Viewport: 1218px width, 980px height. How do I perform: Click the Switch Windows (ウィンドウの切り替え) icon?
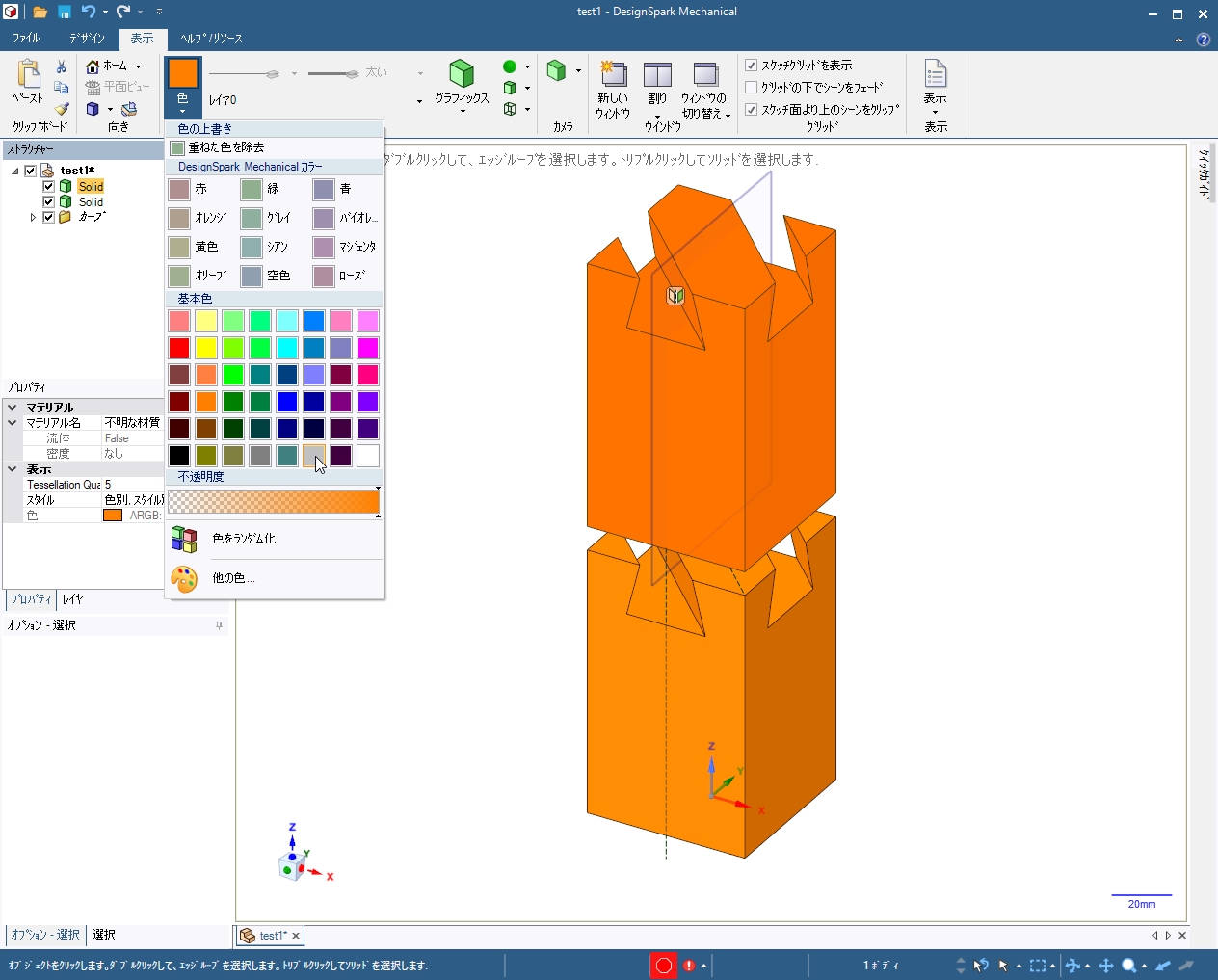(705, 74)
